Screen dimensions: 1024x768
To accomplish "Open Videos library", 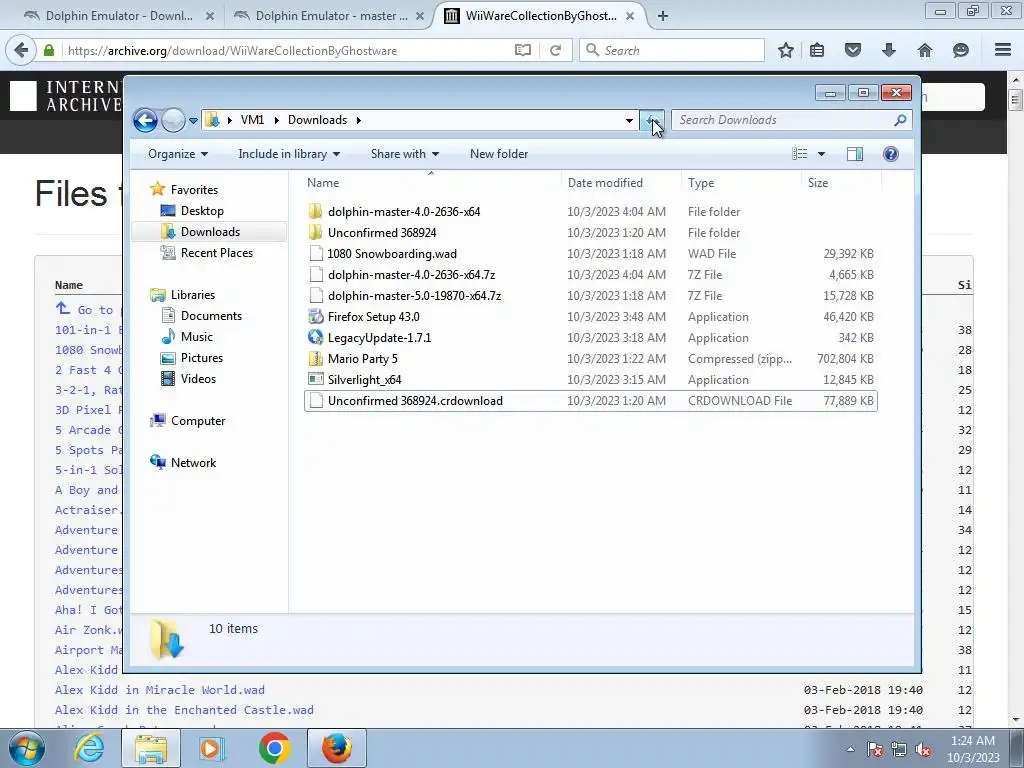I will click(198, 379).
